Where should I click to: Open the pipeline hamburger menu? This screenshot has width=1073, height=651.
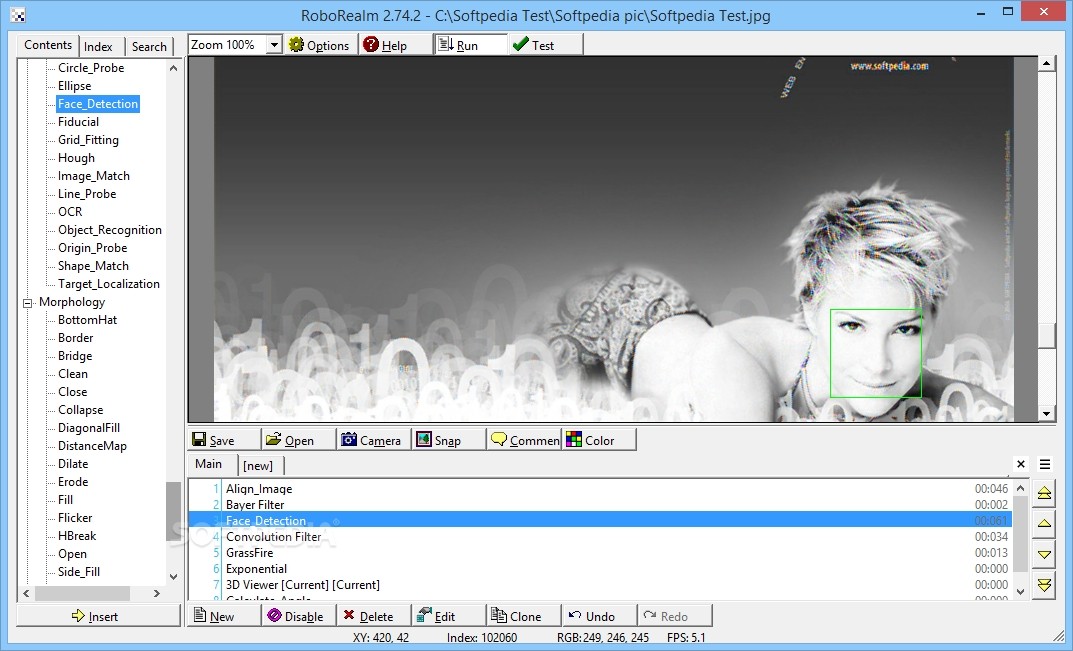point(1045,464)
